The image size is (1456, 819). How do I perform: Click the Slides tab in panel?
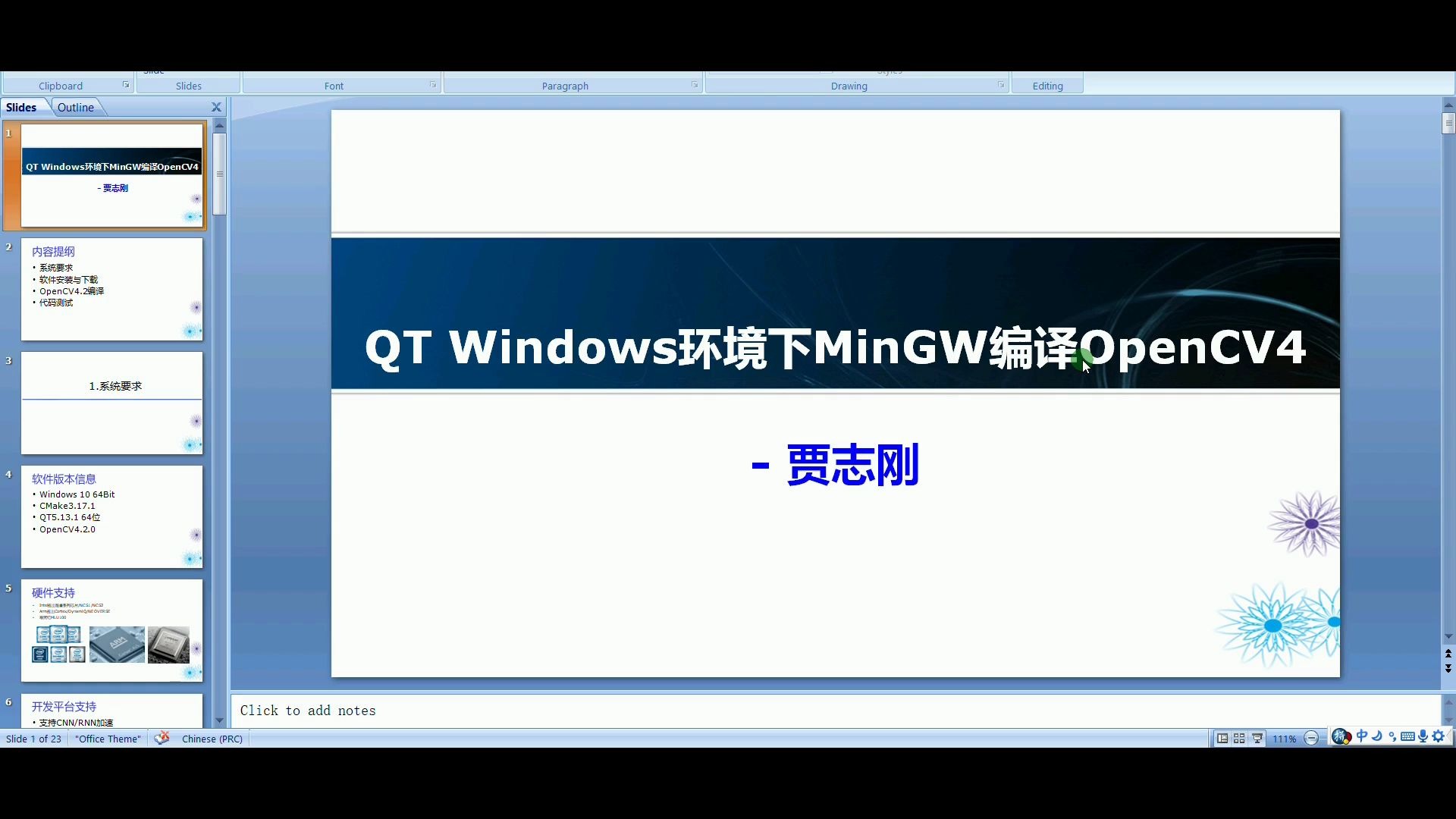(20, 106)
